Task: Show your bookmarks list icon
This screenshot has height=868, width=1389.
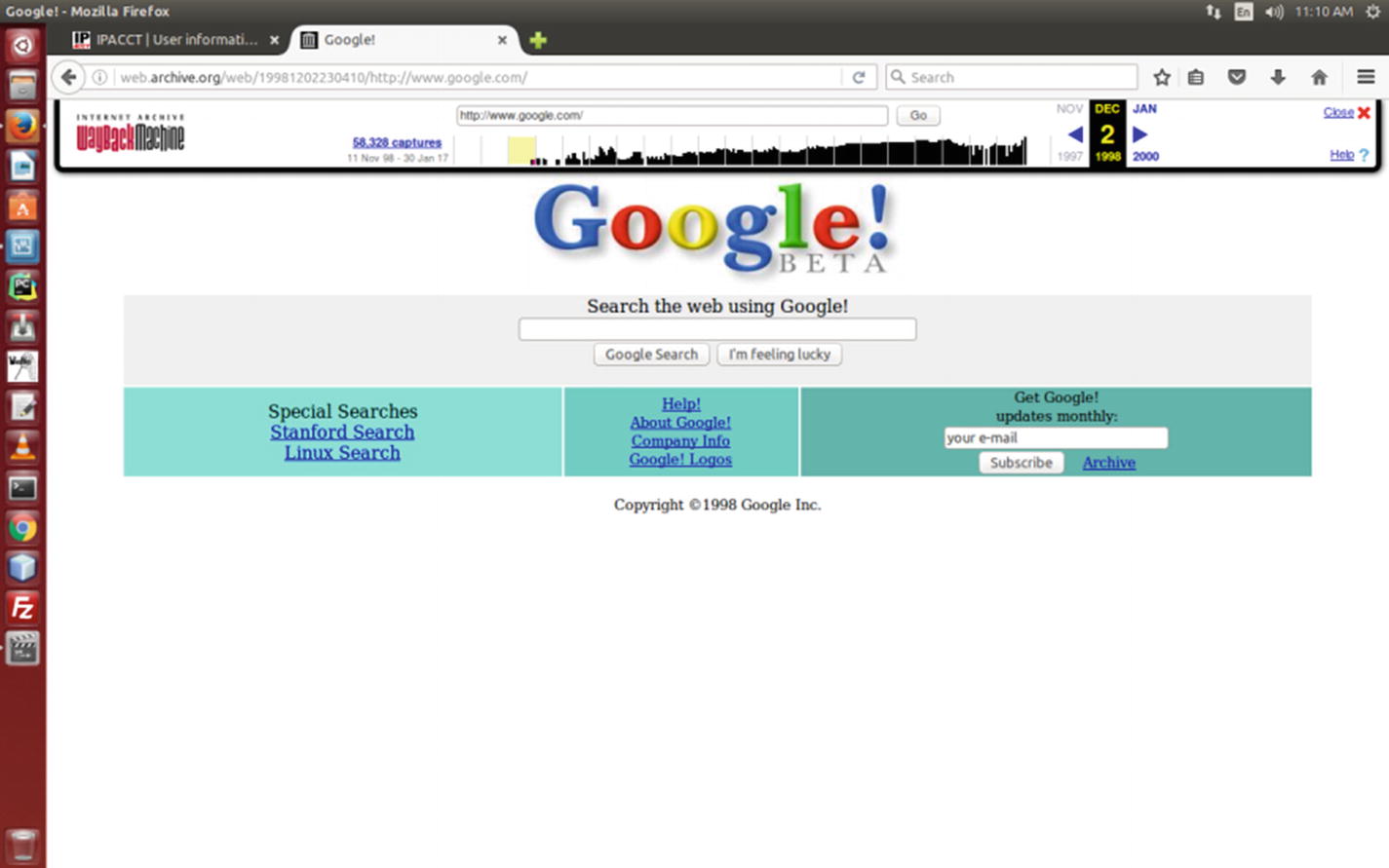Action: 1196,77
